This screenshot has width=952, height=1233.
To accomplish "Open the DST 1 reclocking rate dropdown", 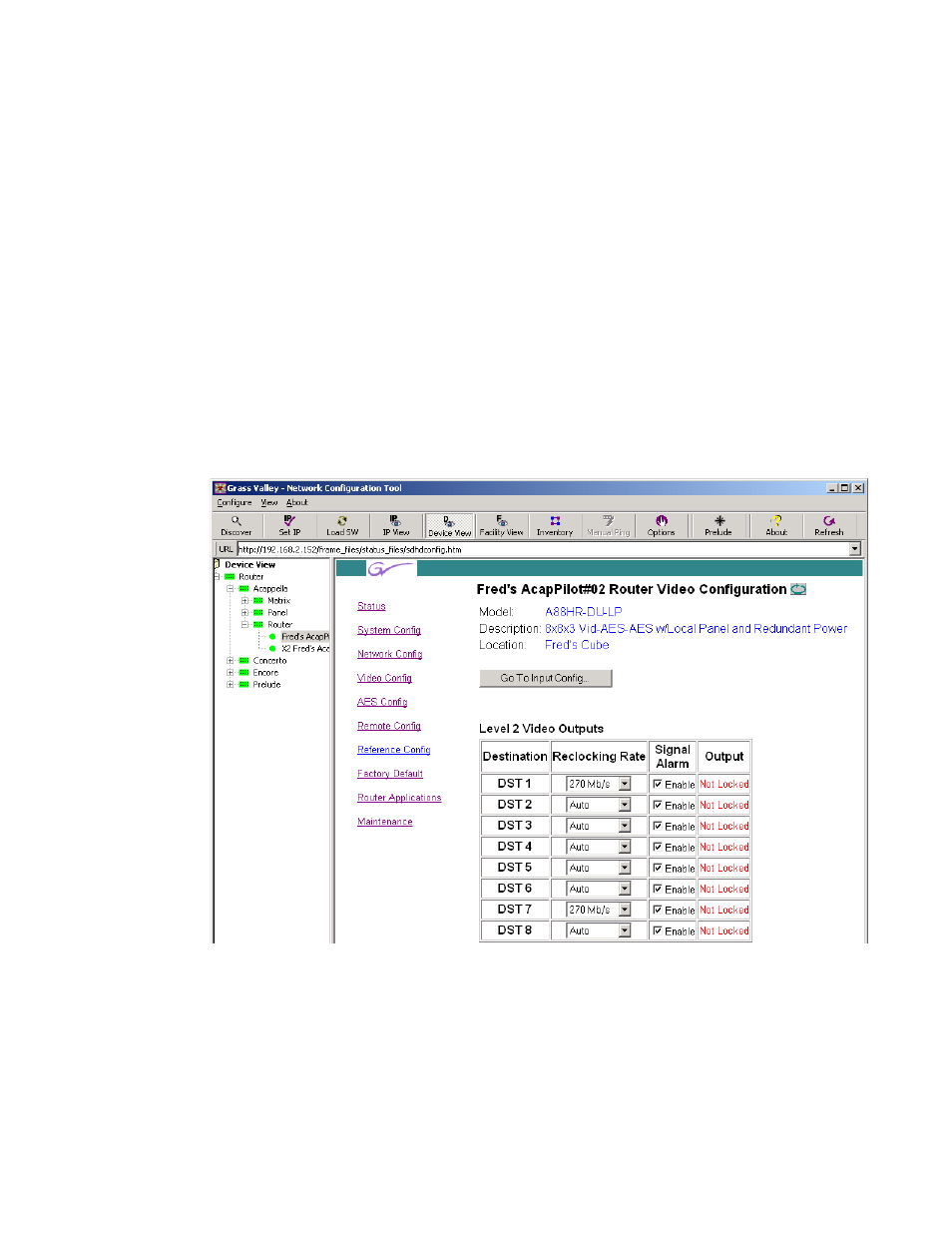I will [625, 784].
